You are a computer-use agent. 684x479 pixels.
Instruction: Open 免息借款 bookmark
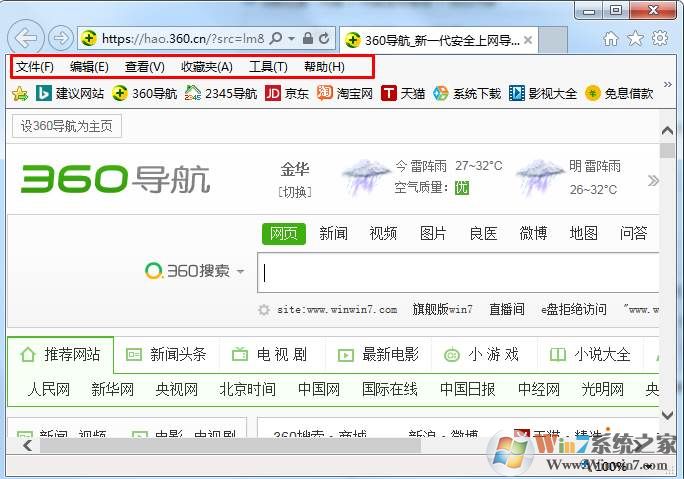pyautogui.click(x=619, y=93)
